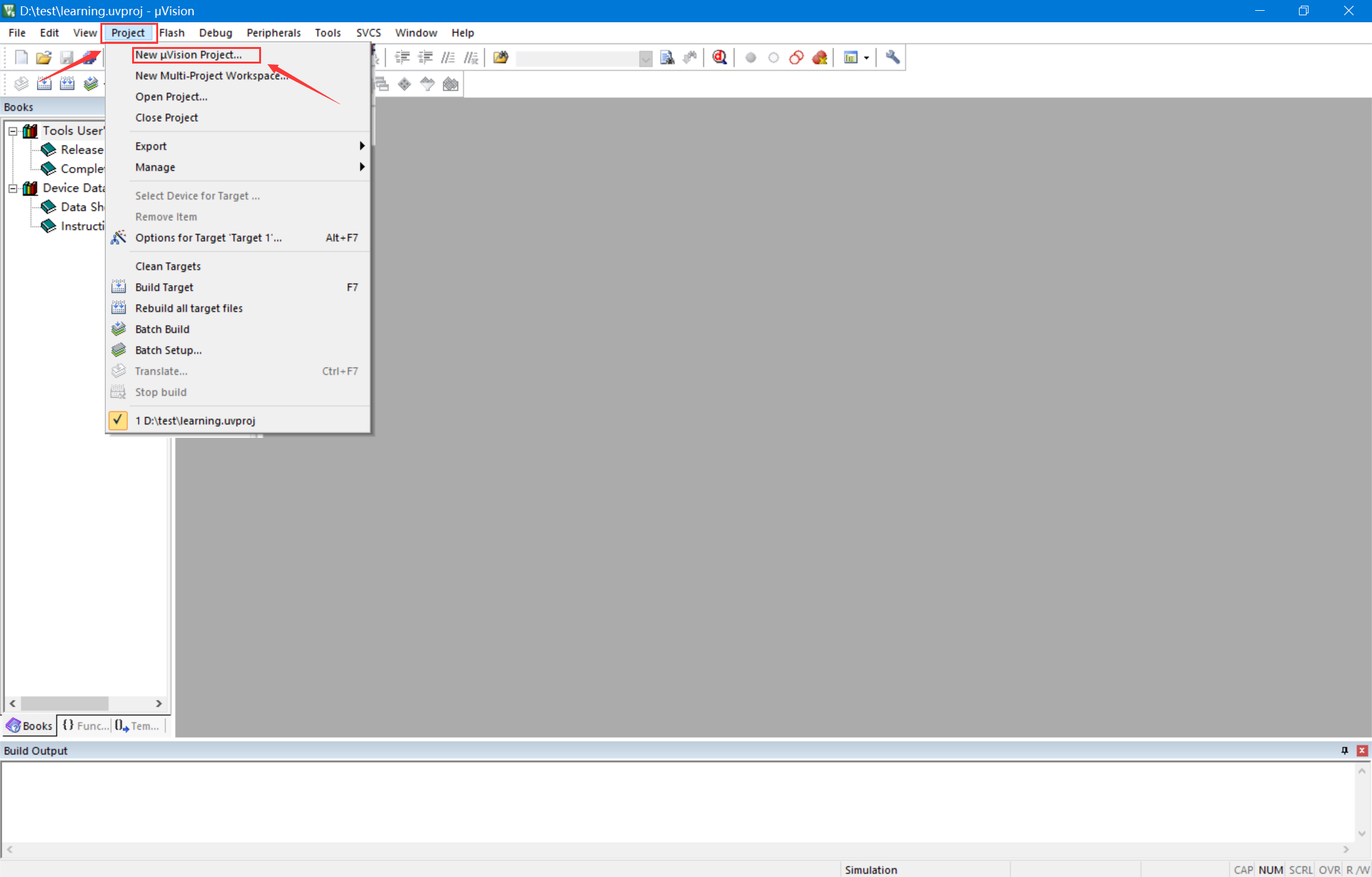Click Options for Target 'Target 1'
This screenshot has height=877, width=1372.
click(x=208, y=238)
